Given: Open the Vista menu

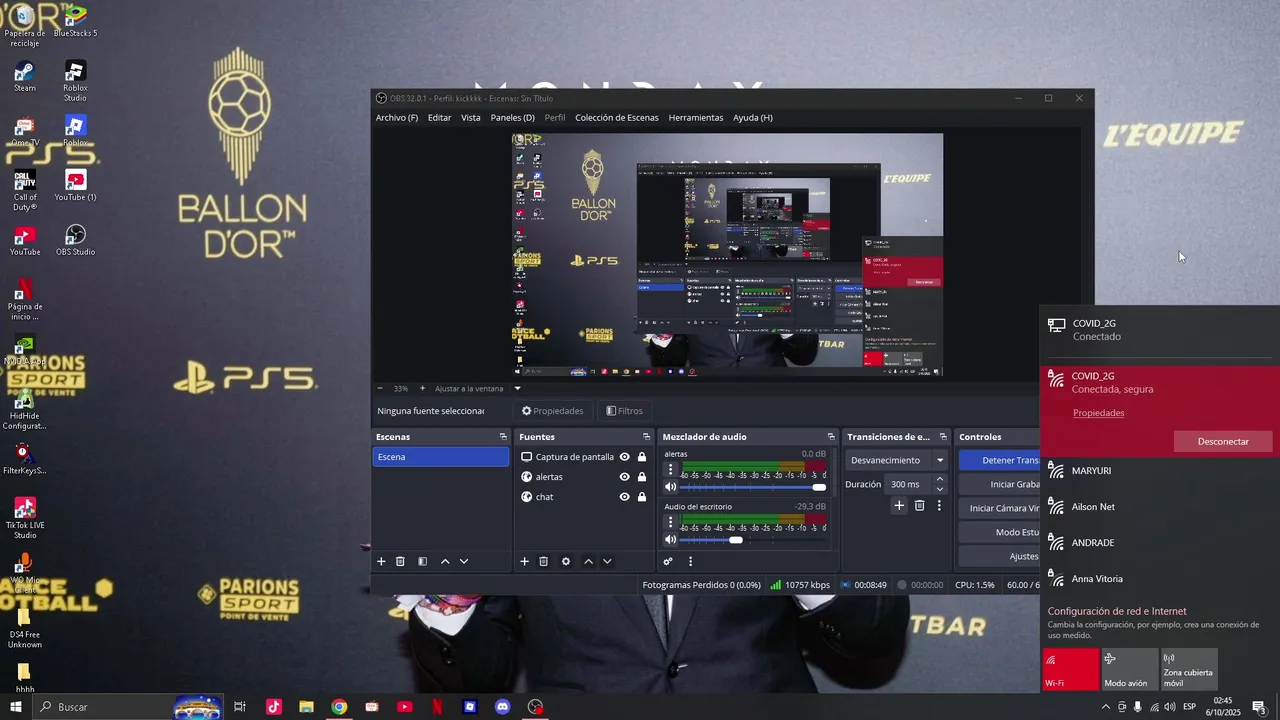Looking at the screenshot, I should click(x=470, y=118).
